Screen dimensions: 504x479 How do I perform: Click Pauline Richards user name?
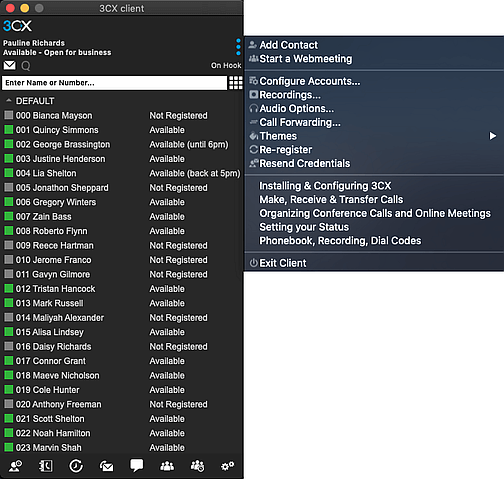pos(34,43)
